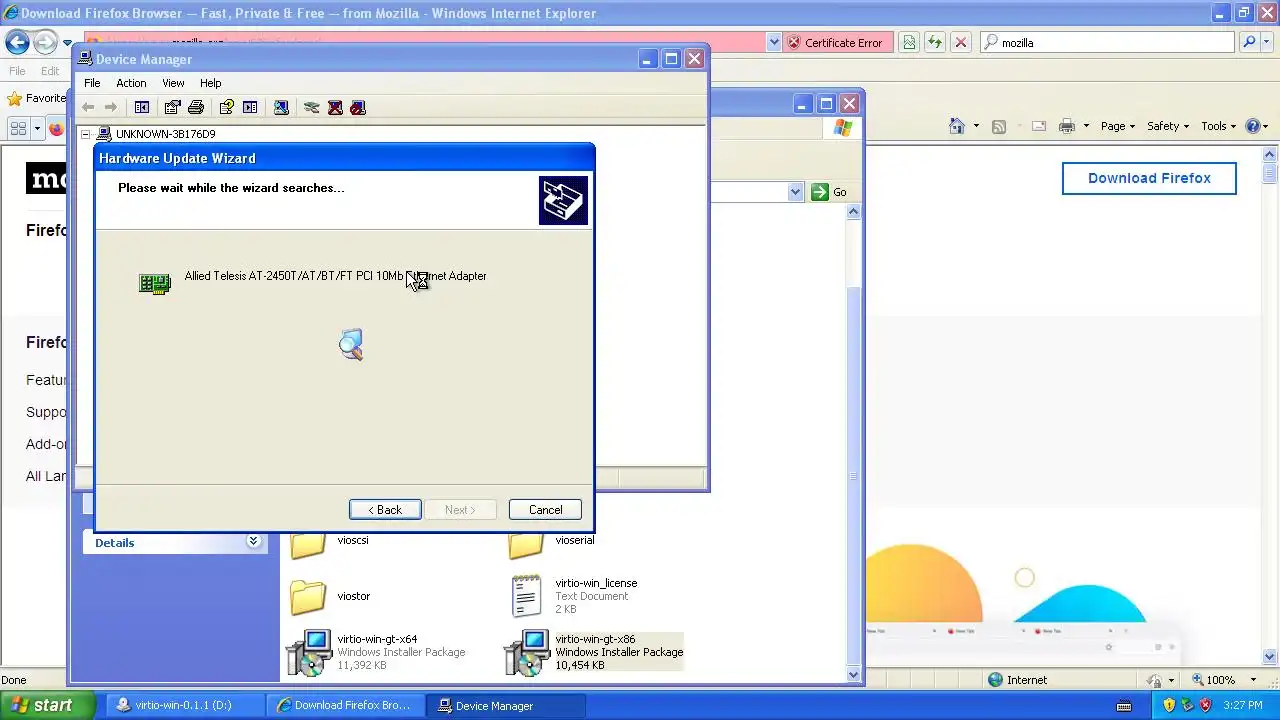
Task: Click the Back button in Hardware Update Wizard
Action: tap(385, 510)
